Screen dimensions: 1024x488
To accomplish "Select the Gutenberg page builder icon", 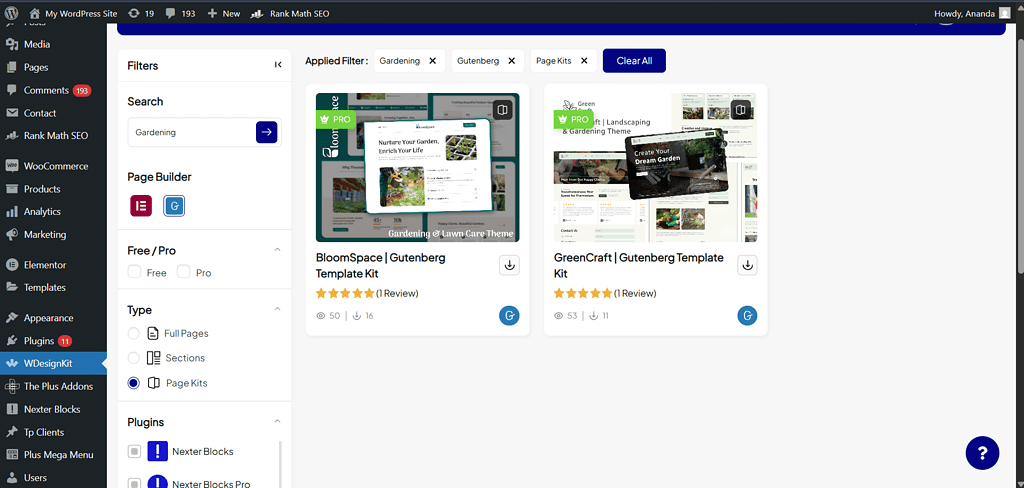I will pyautogui.click(x=174, y=206).
